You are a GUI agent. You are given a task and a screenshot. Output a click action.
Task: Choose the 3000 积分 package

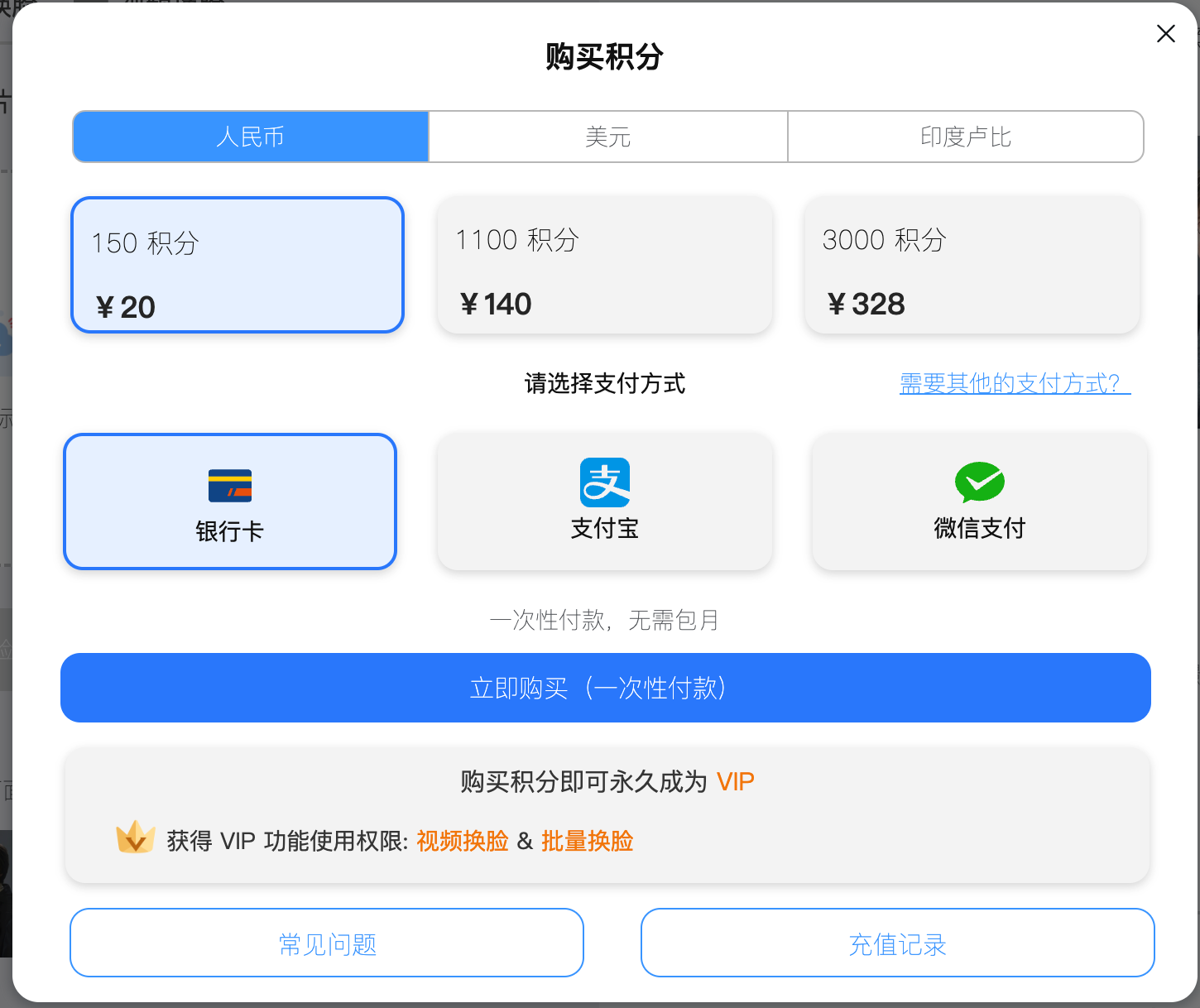pos(972,265)
